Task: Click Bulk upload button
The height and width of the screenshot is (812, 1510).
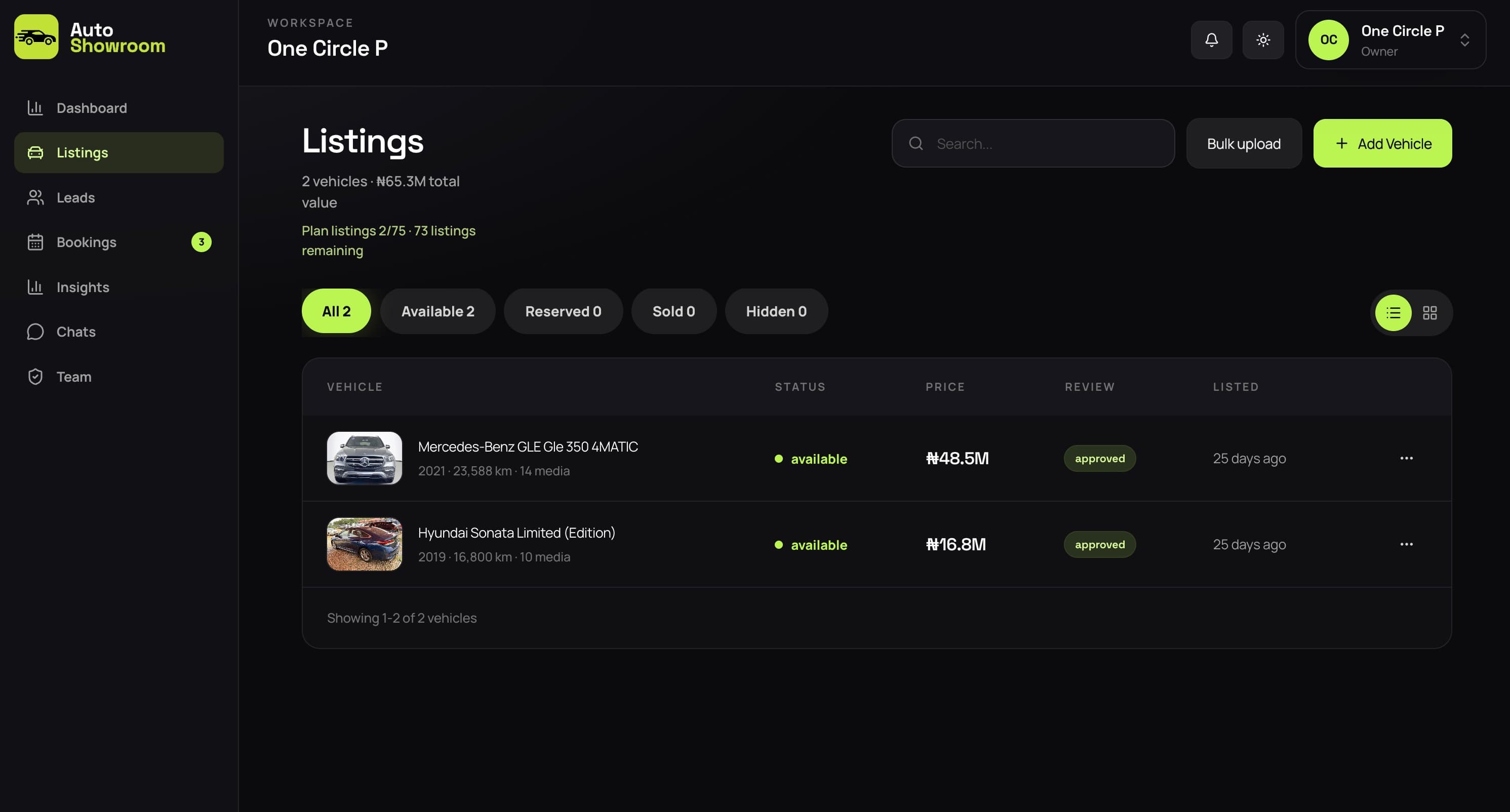Action: pos(1244,144)
